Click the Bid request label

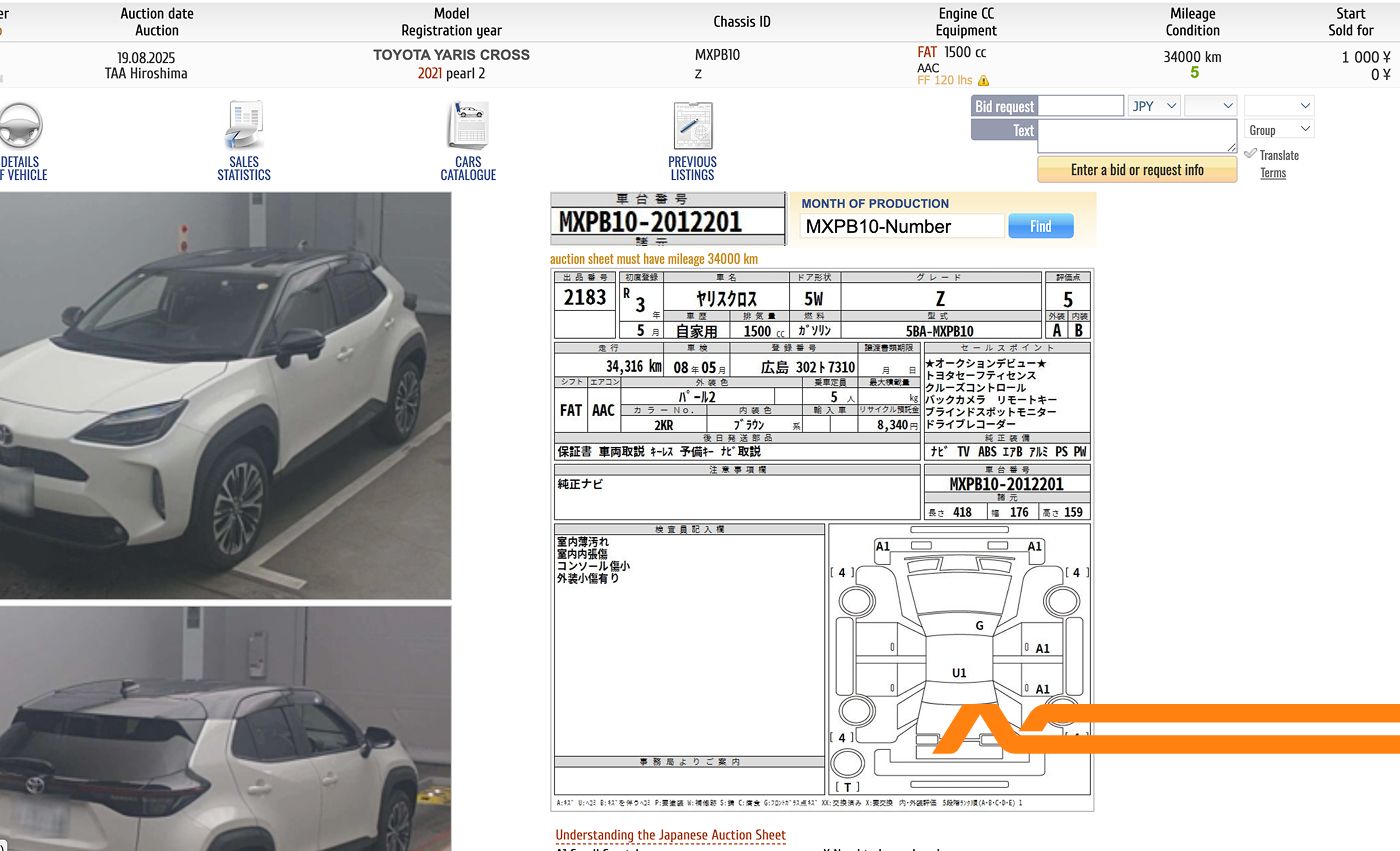pos(1005,106)
